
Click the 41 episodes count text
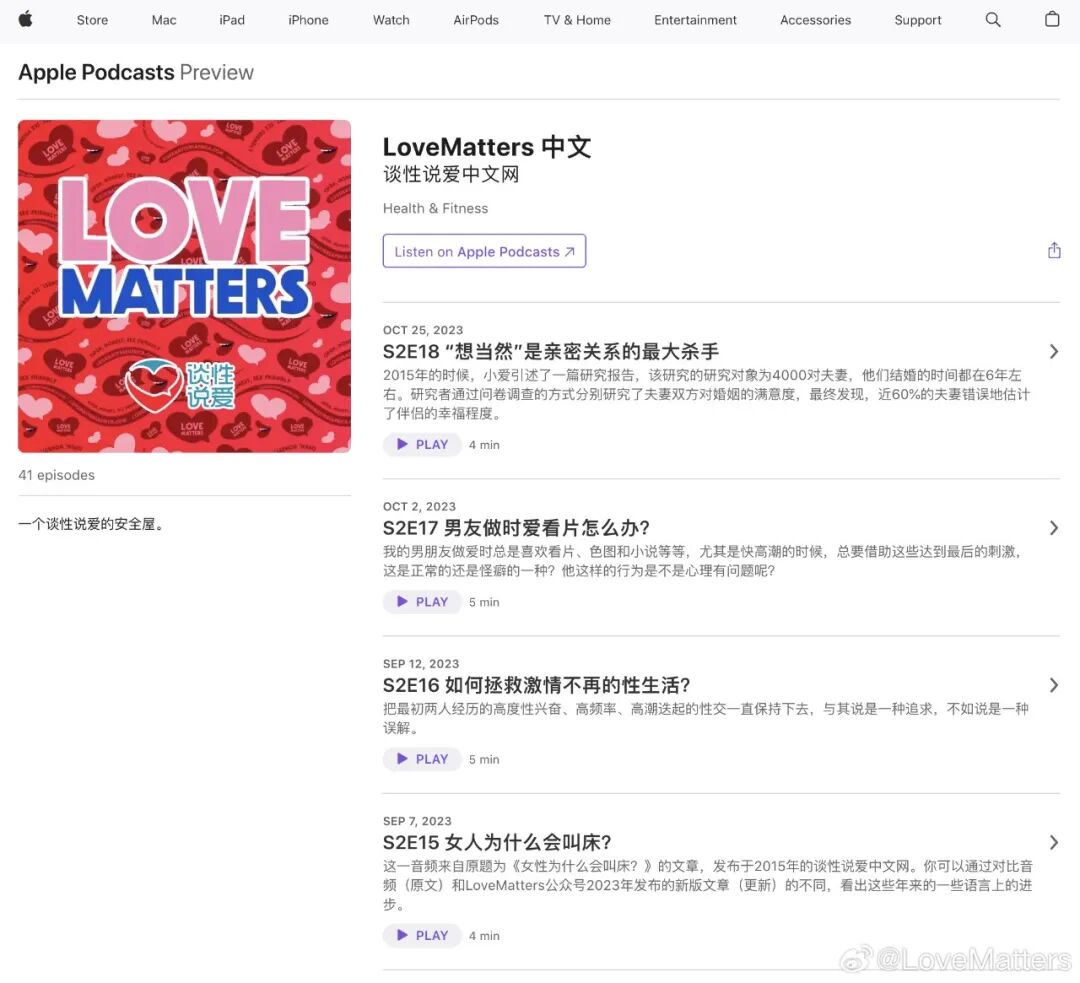(x=56, y=475)
